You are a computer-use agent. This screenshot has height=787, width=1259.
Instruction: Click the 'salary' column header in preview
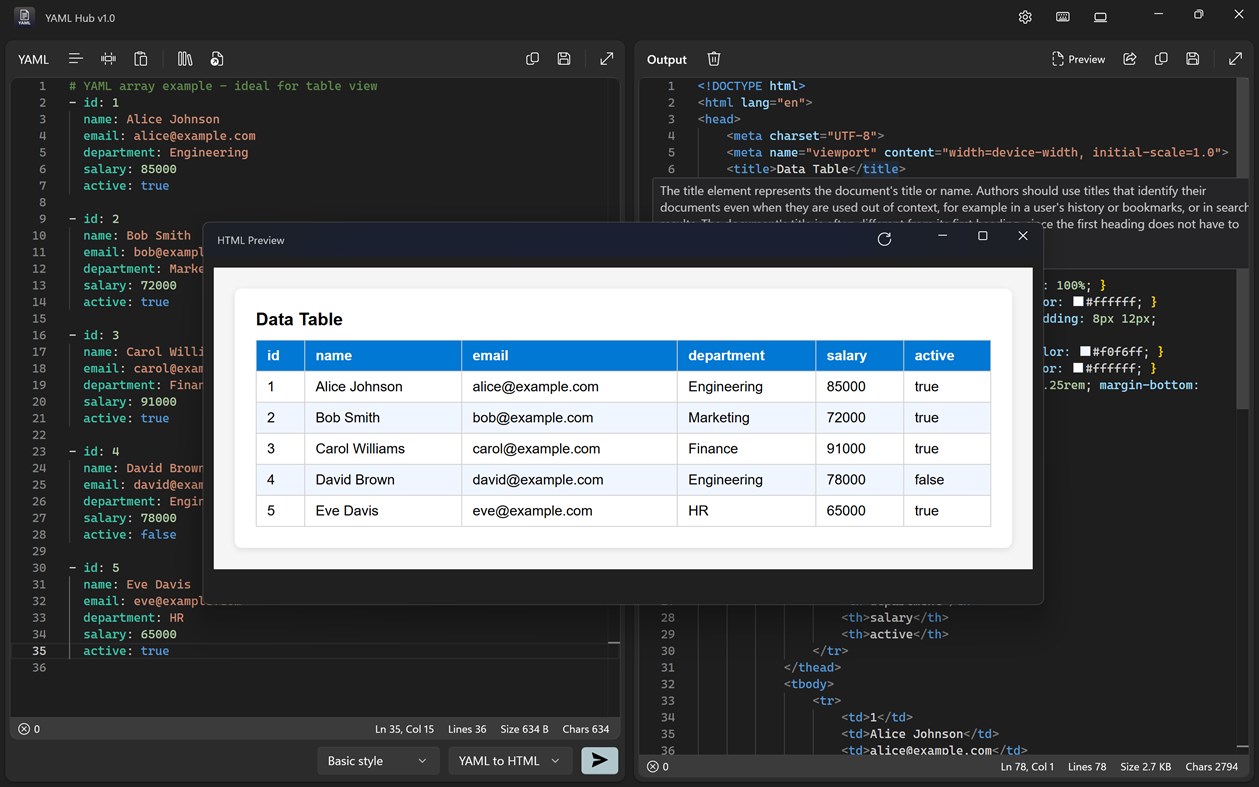click(859, 356)
